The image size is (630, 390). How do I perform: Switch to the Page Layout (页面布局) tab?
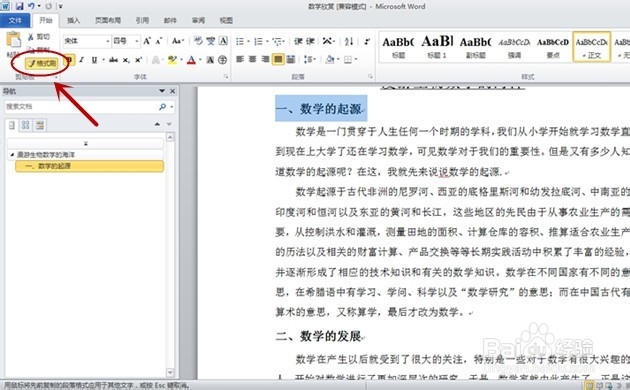[x=108, y=20]
